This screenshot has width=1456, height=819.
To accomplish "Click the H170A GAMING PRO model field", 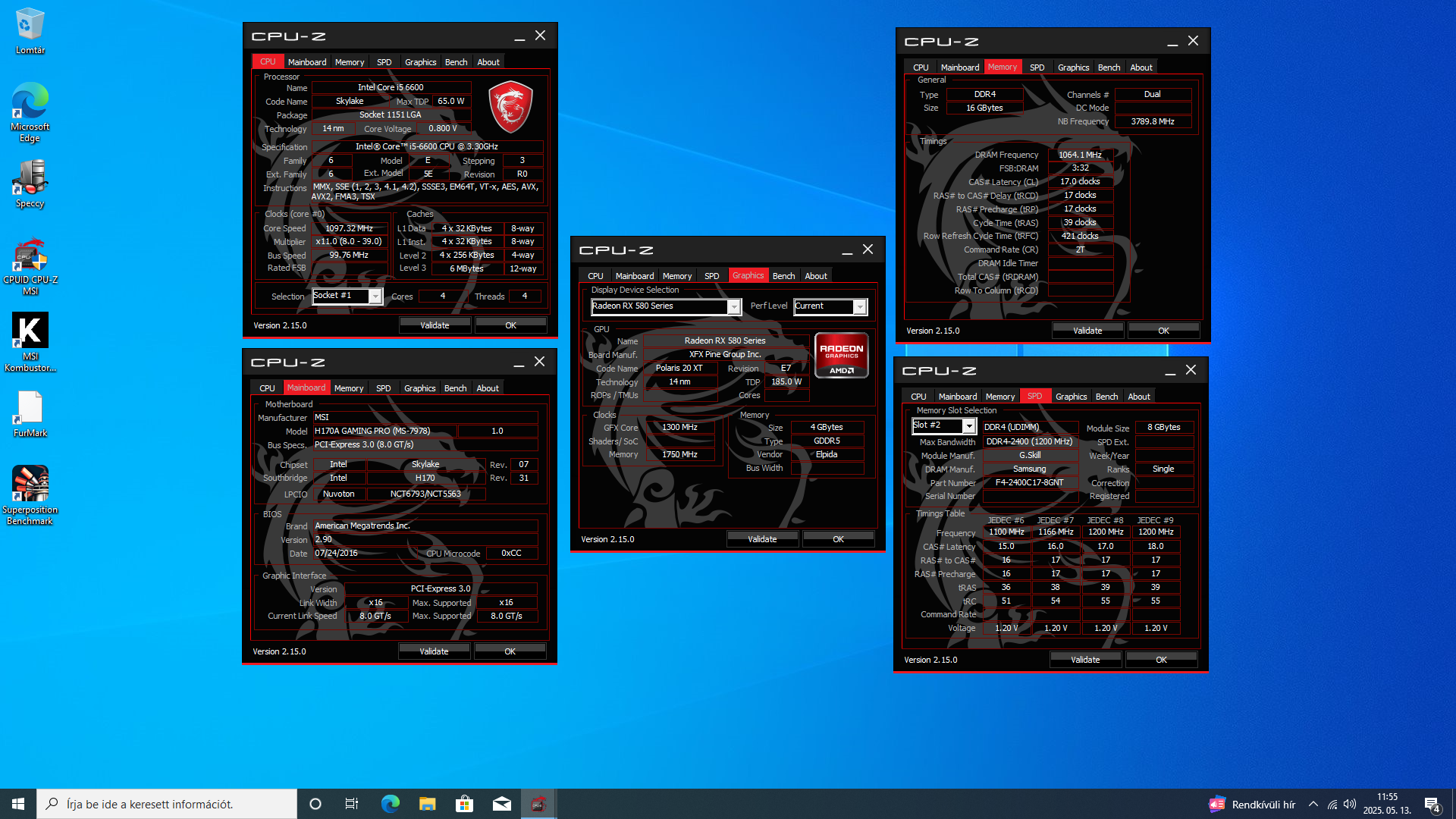I will [x=384, y=431].
